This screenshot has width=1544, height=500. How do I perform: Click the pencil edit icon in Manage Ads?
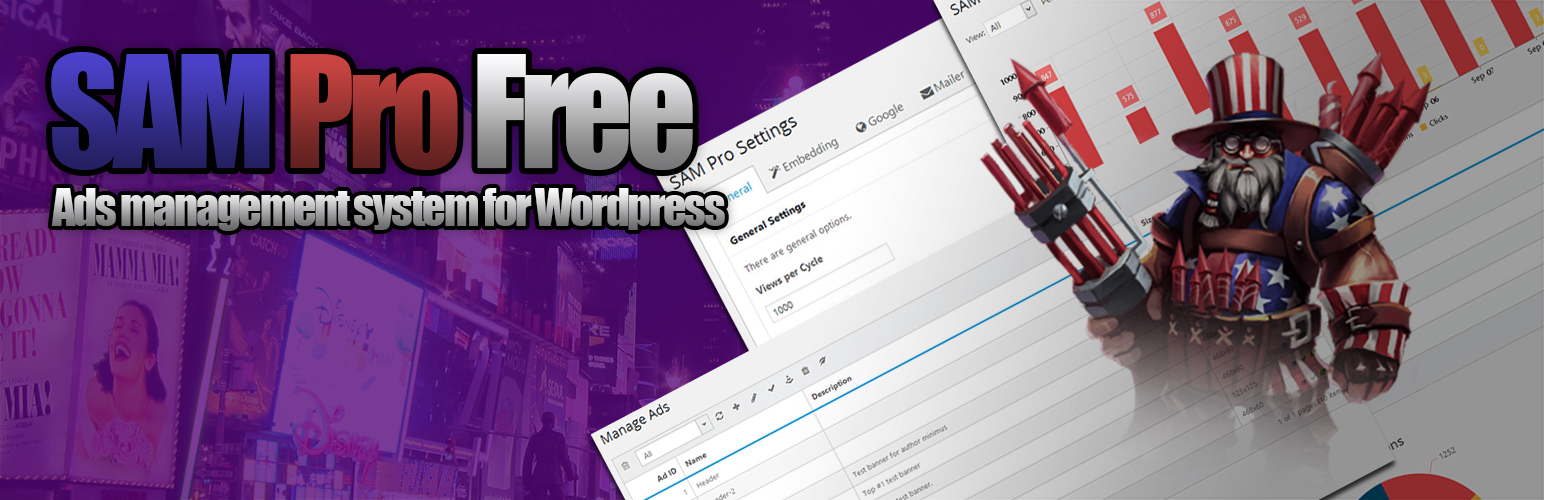pyautogui.click(x=753, y=398)
